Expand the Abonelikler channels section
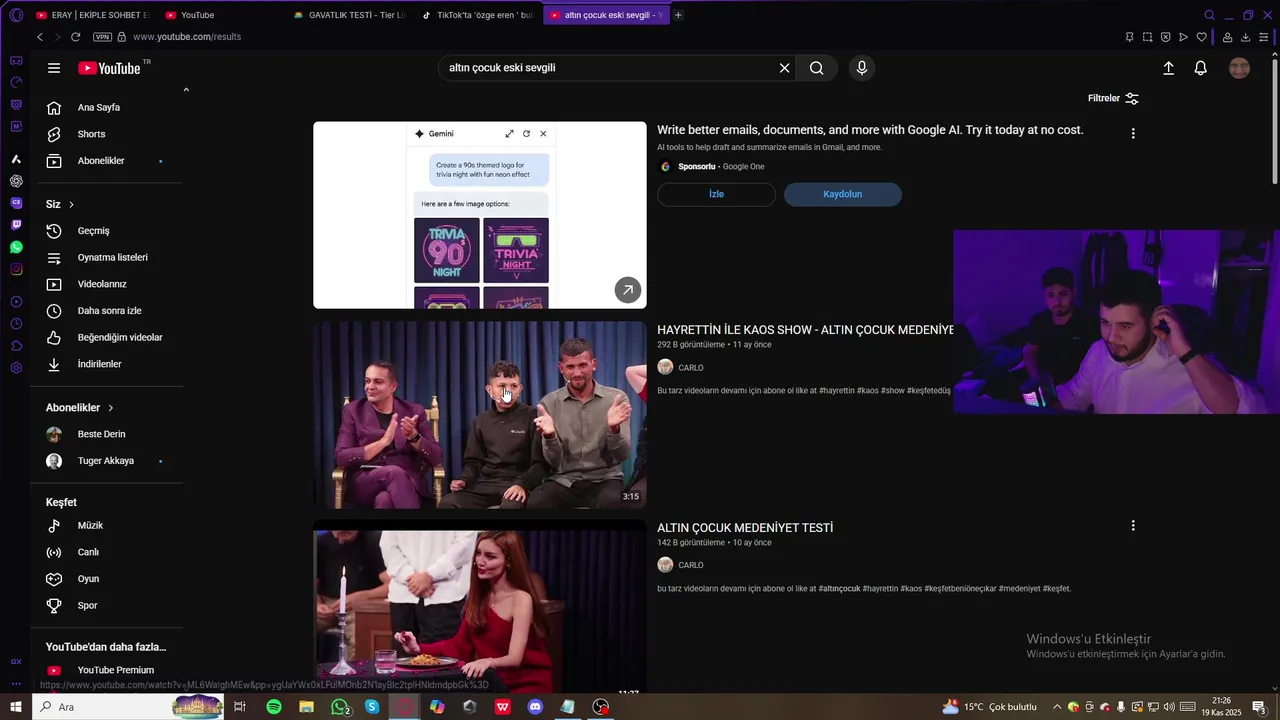1280x720 pixels. pyautogui.click(x=80, y=408)
